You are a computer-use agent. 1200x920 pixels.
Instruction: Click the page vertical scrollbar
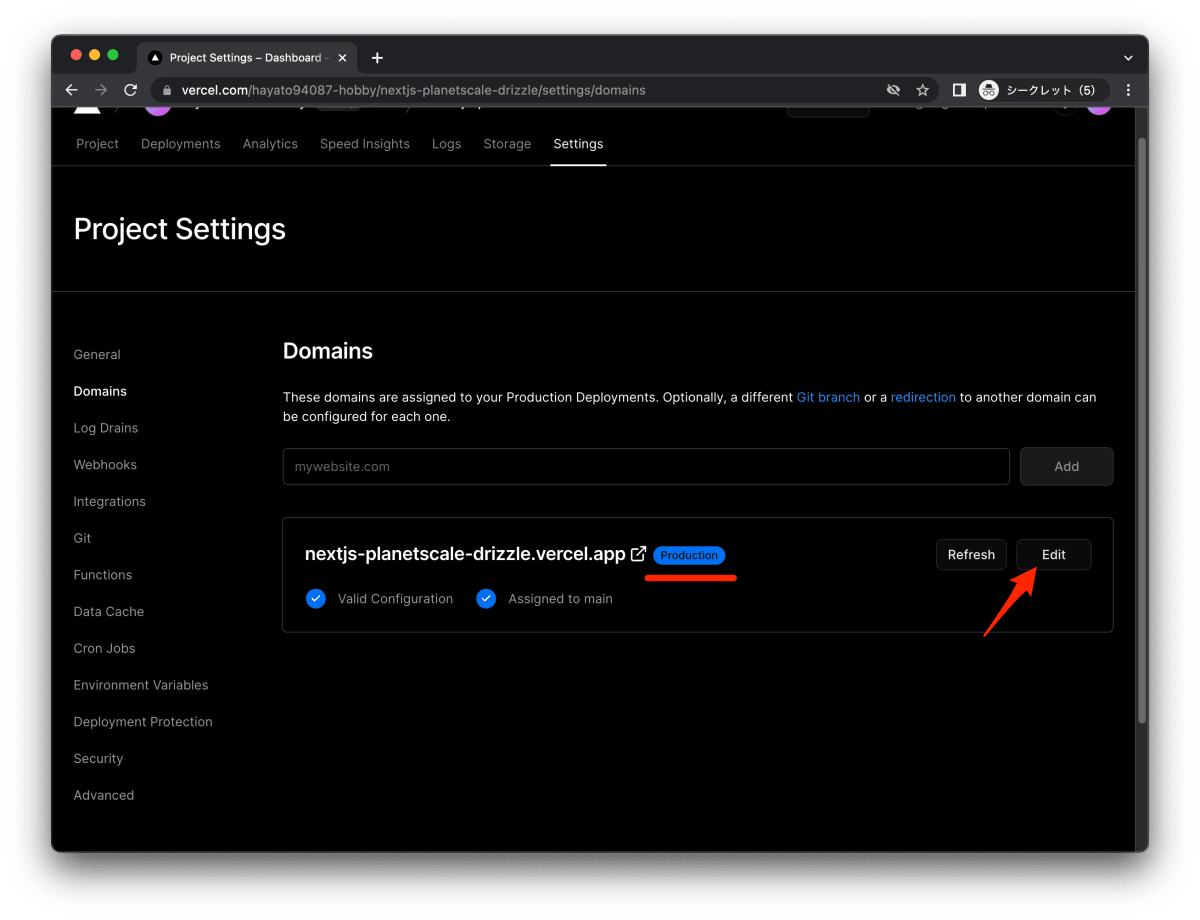tap(1142, 430)
